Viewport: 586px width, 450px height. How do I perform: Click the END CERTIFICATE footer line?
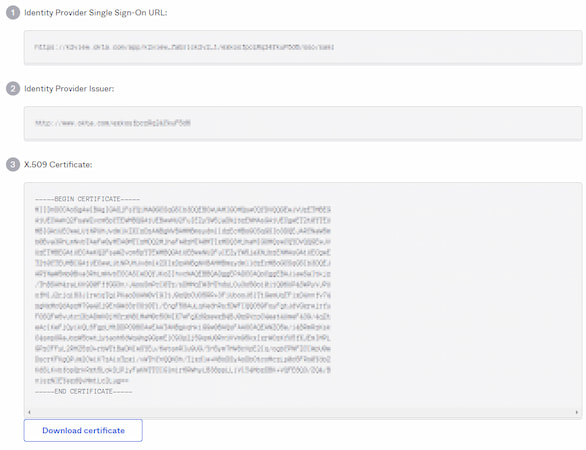coord(83,391)
